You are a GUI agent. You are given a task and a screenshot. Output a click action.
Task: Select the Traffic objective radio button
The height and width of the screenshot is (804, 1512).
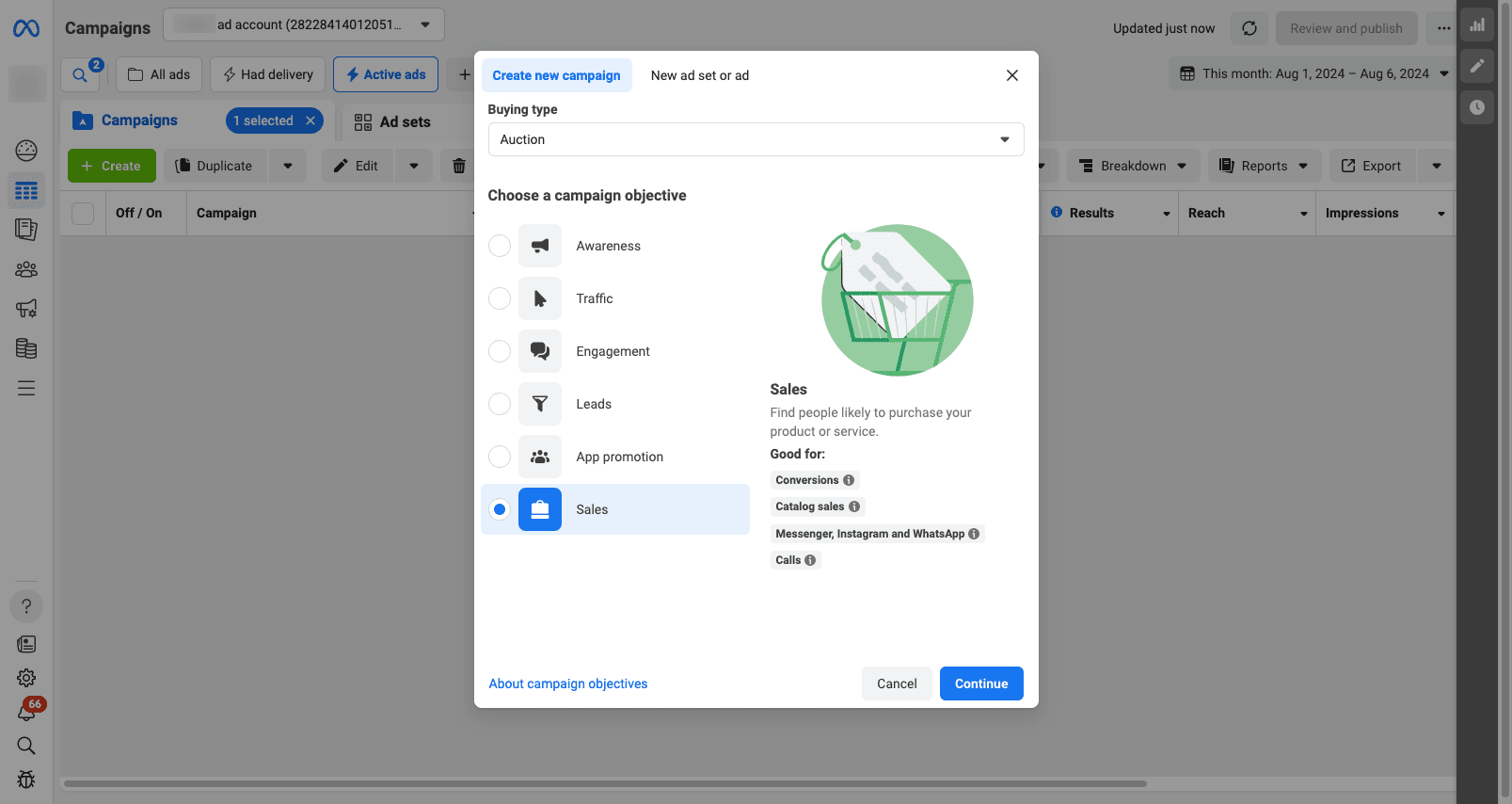pos(500,298)
